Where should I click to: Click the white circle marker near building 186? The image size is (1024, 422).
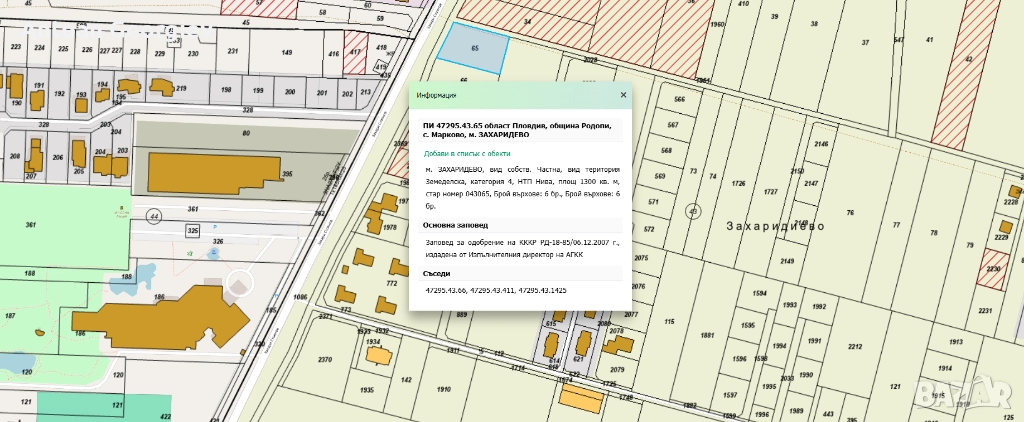[239, 285]
